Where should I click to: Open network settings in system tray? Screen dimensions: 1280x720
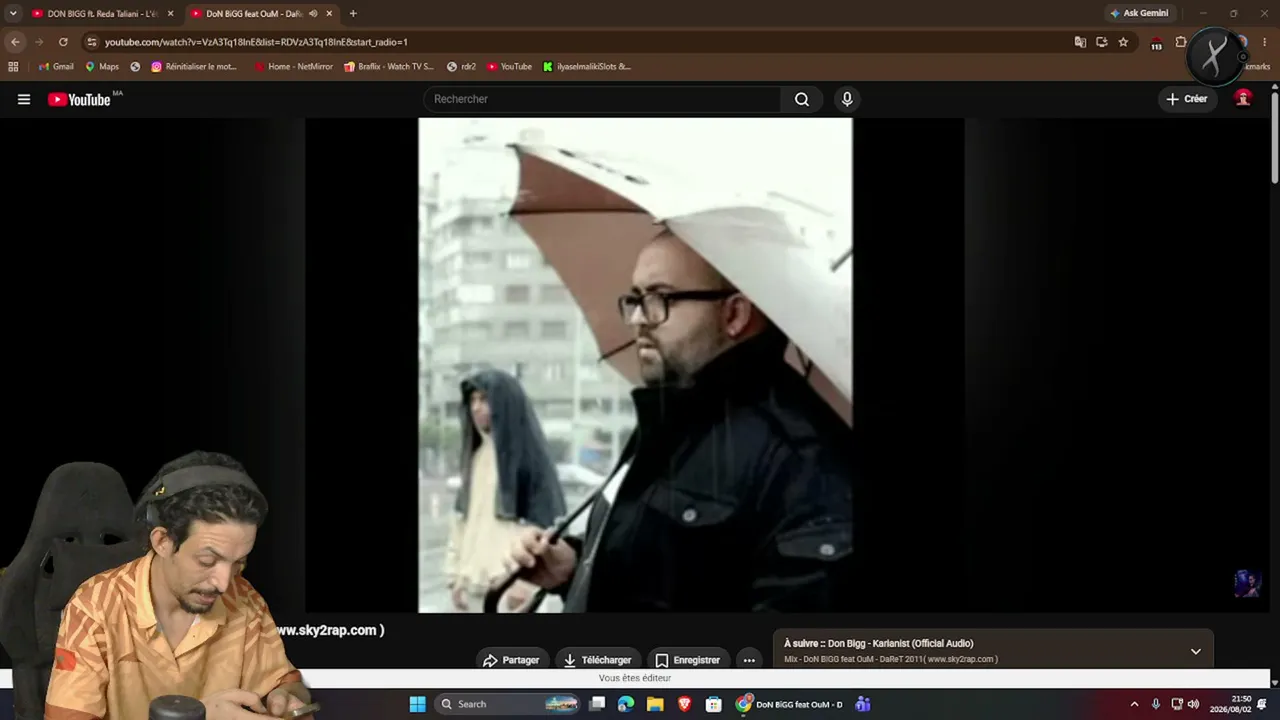click(1177, 704)
